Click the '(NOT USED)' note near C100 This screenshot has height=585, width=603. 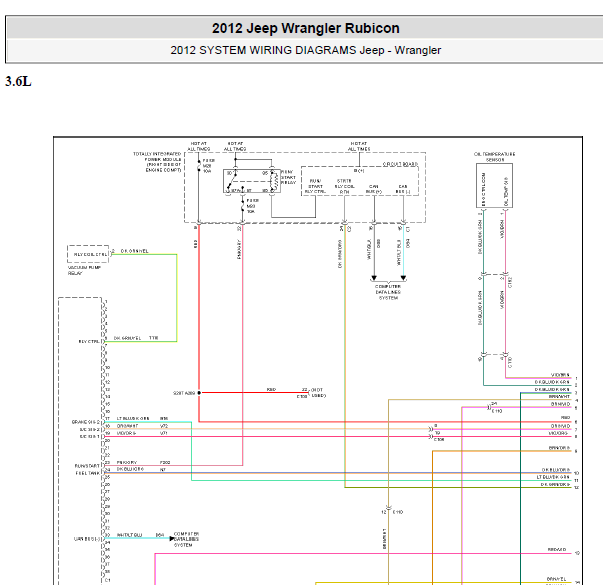tap(318, 393)
